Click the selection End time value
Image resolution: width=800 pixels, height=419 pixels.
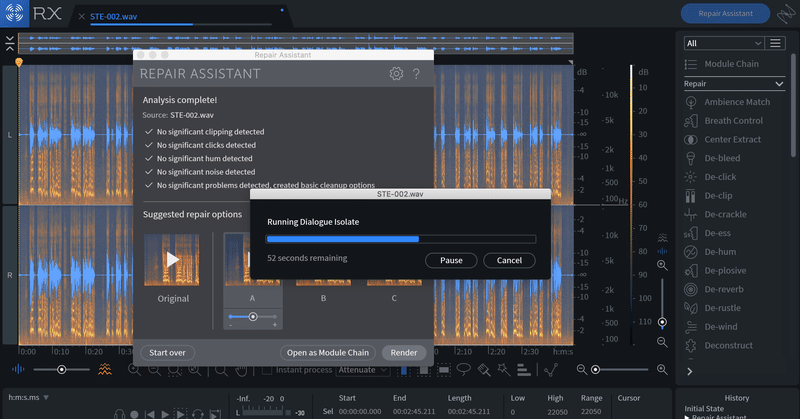(414, 411)
